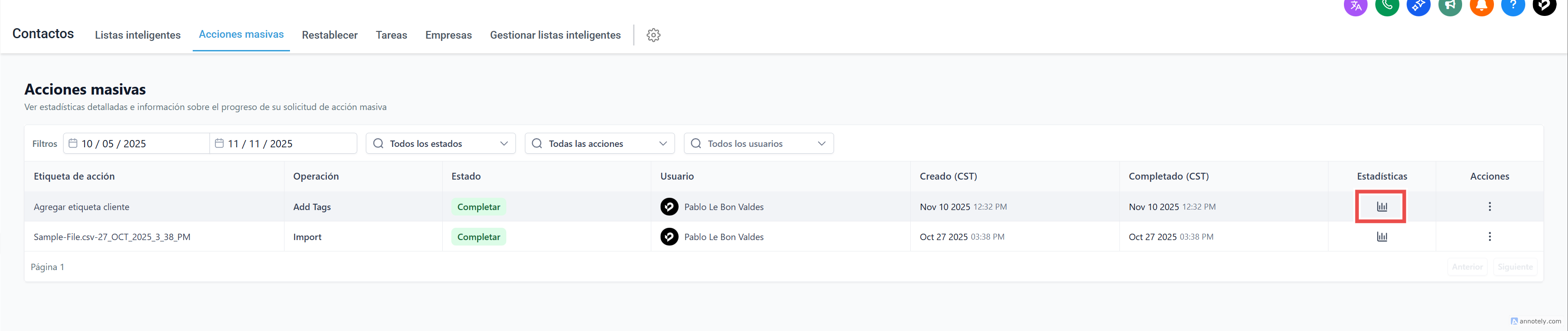This screenshot has width=1568, height=331.
Task: Click the megaphone announcements icon
Action: click(x=1450, y=6)
